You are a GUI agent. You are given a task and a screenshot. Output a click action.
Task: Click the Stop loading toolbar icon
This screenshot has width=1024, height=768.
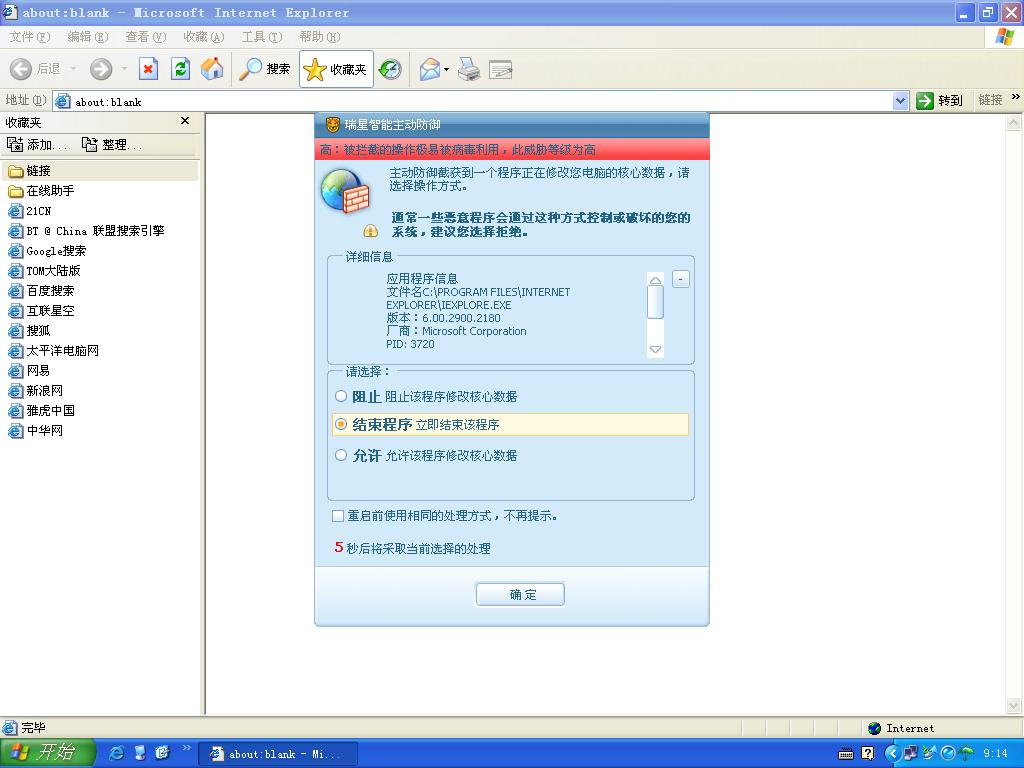148,69
